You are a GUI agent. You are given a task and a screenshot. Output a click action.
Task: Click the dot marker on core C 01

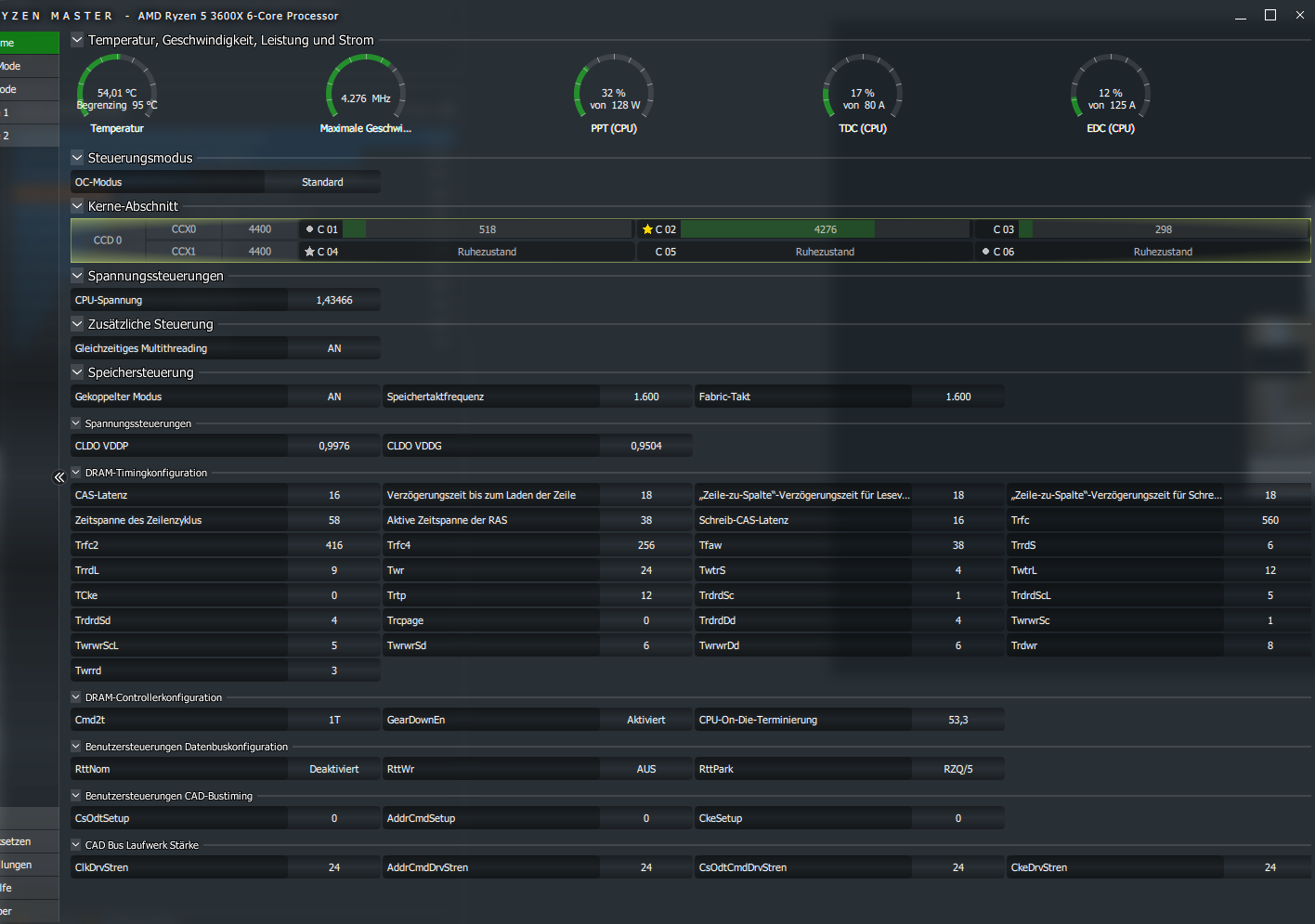point(309,229)
